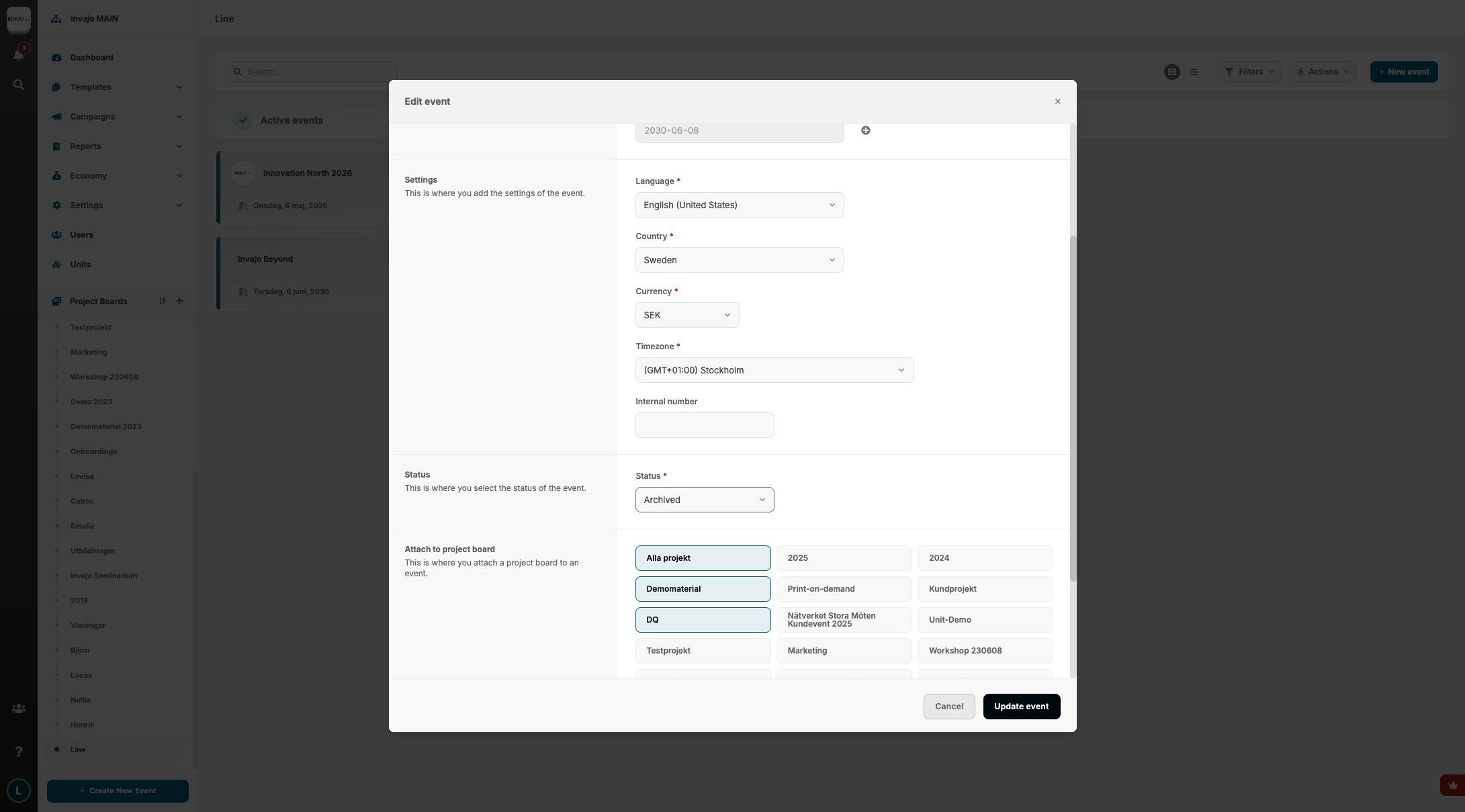The image size is (1465, 812).
Task: Open the Language dropdown
Action: (x=739, y=205)
